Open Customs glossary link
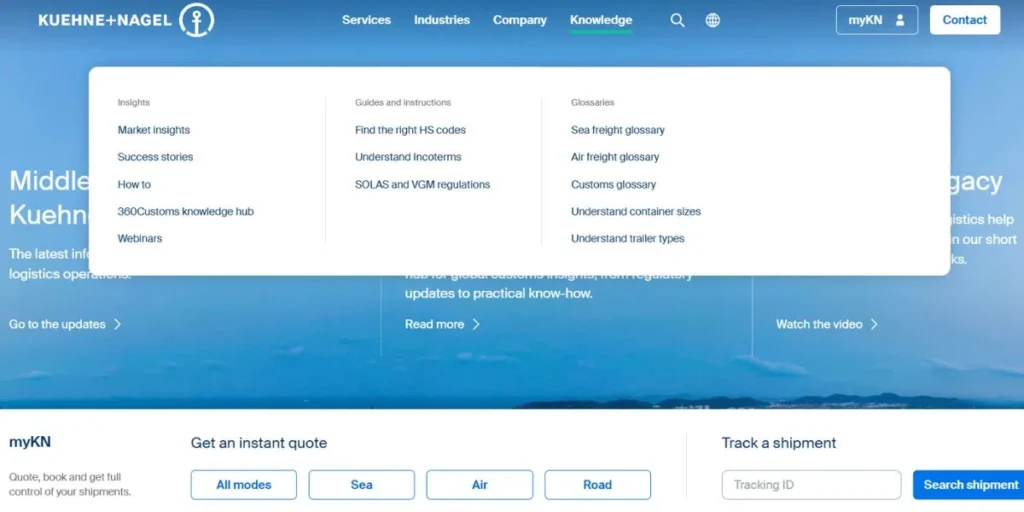The height and width of the screenshot is (512, 1024). click(613, 184)
